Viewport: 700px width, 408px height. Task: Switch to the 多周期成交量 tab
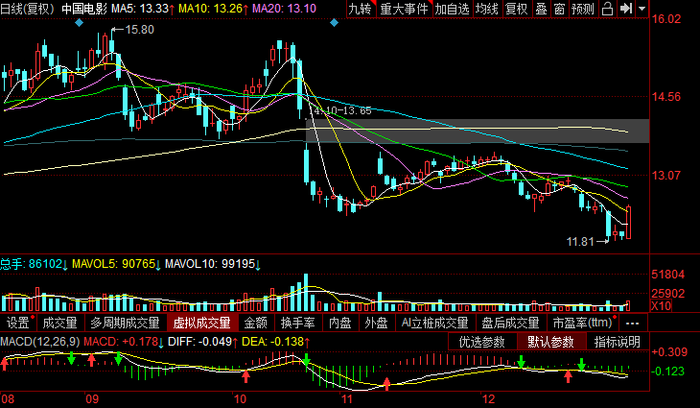click(125, 322)
